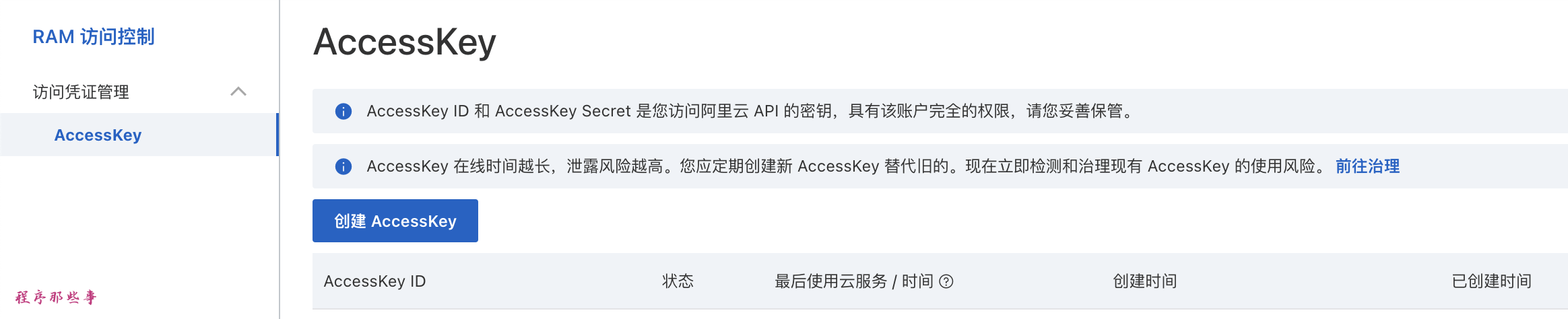
Task: Click the 程序那些事 watermark text
Action: pos(57,297)
